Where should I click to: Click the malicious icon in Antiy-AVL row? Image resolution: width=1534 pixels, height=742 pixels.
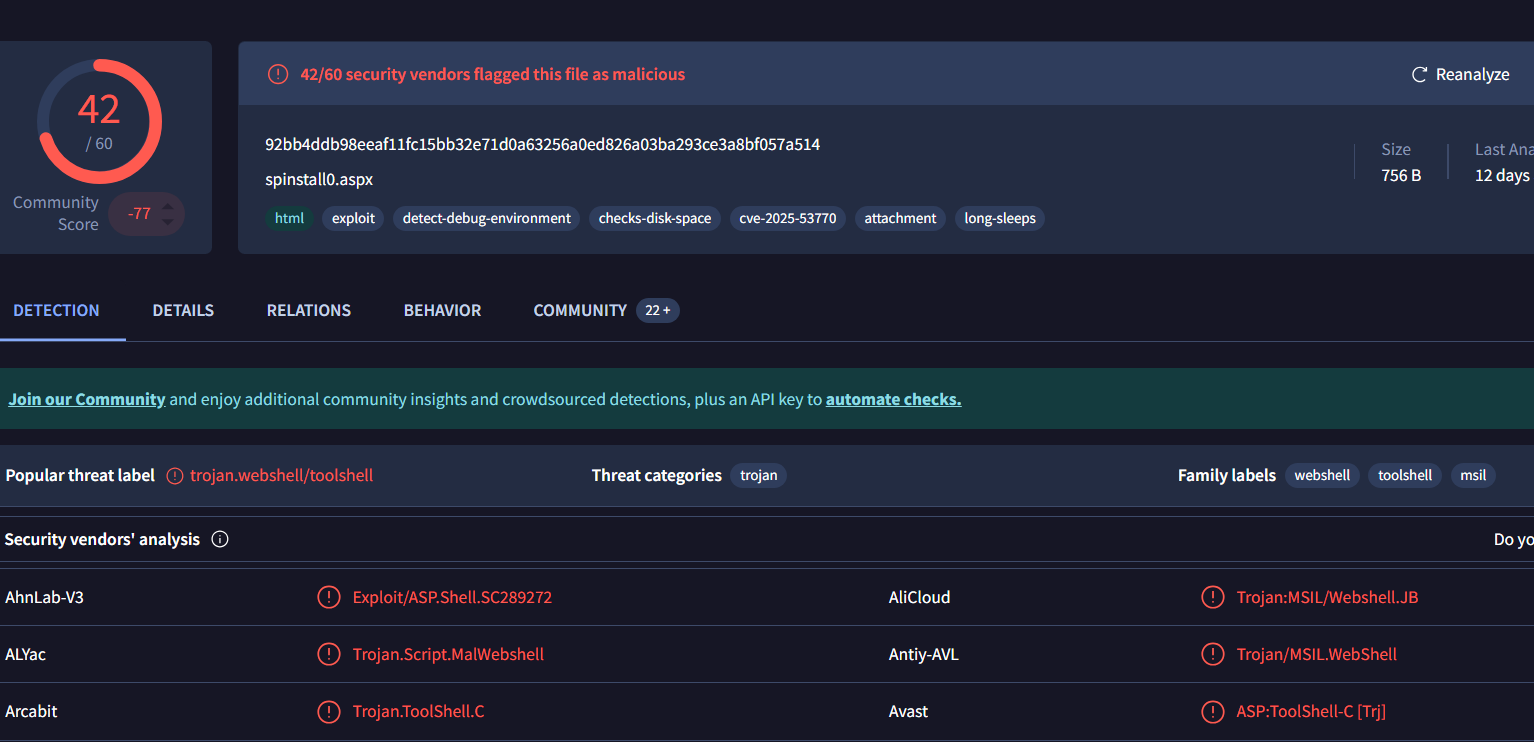[1212, 655]
